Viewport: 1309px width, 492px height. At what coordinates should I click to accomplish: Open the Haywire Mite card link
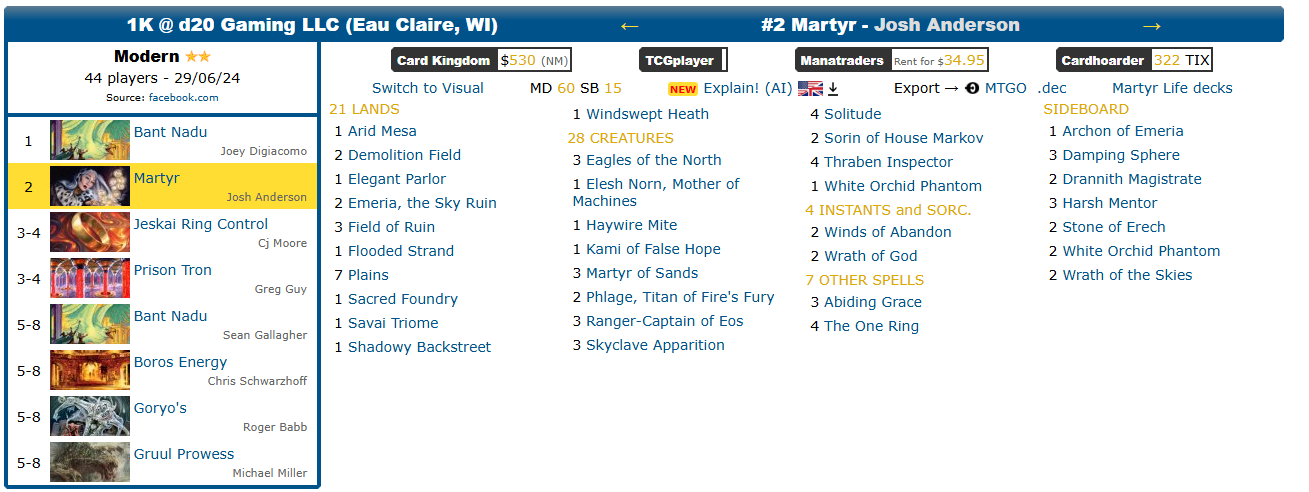click(632, 225)
